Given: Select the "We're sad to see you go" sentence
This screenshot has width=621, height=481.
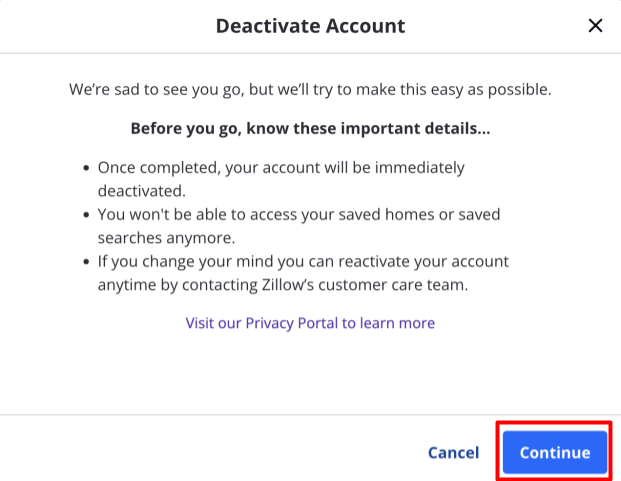Looking at the screenshot, I should (x=310, y=90).
